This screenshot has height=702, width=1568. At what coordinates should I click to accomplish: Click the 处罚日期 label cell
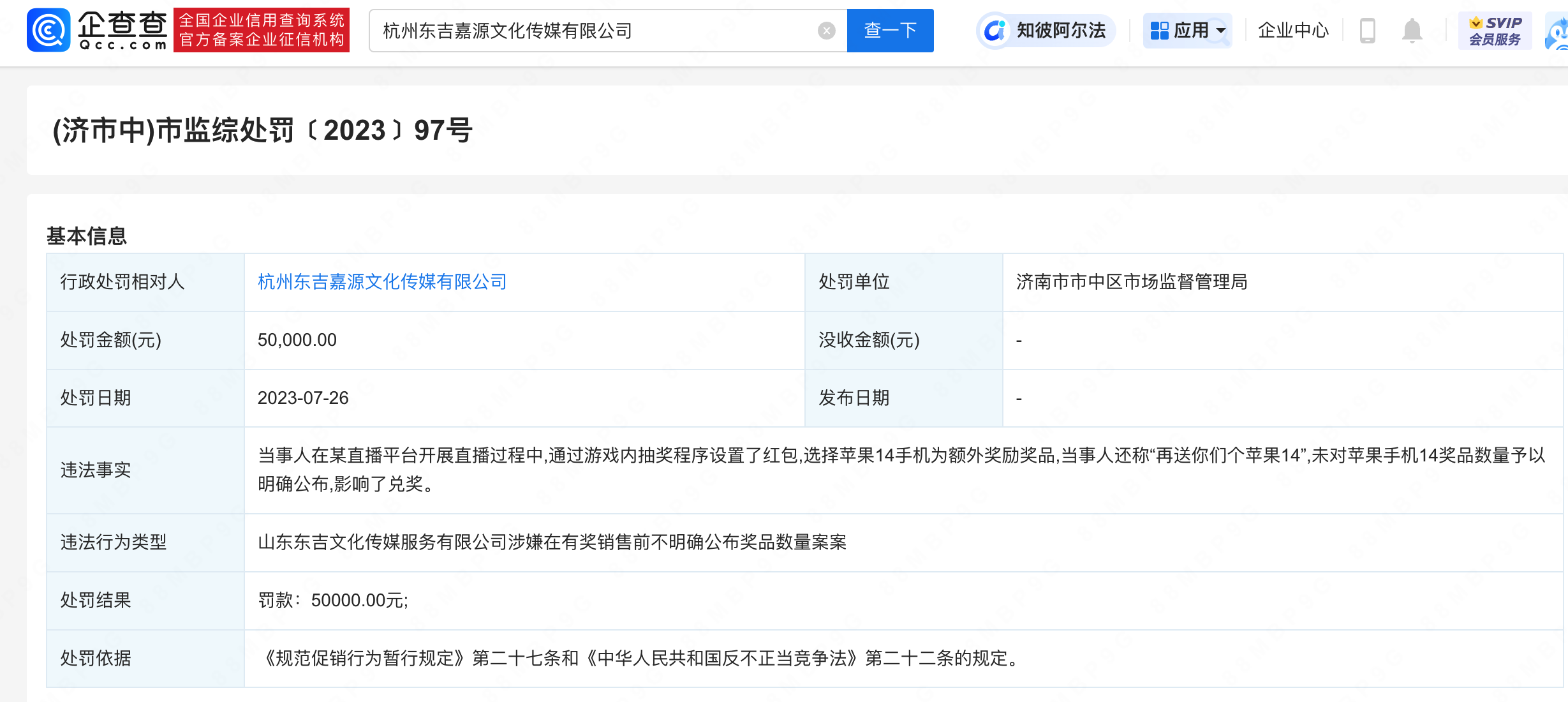[145, 398]
